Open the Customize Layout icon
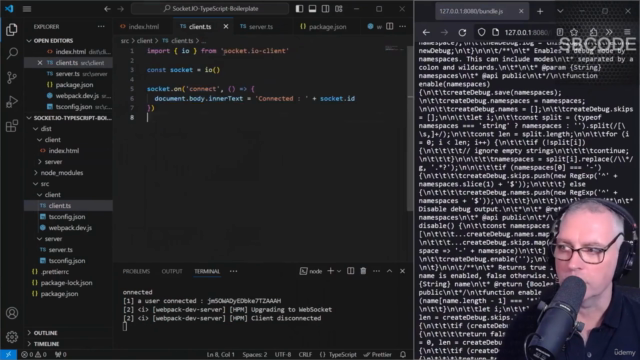The height and width of the screenshot is (360, 640). point(339,9)
